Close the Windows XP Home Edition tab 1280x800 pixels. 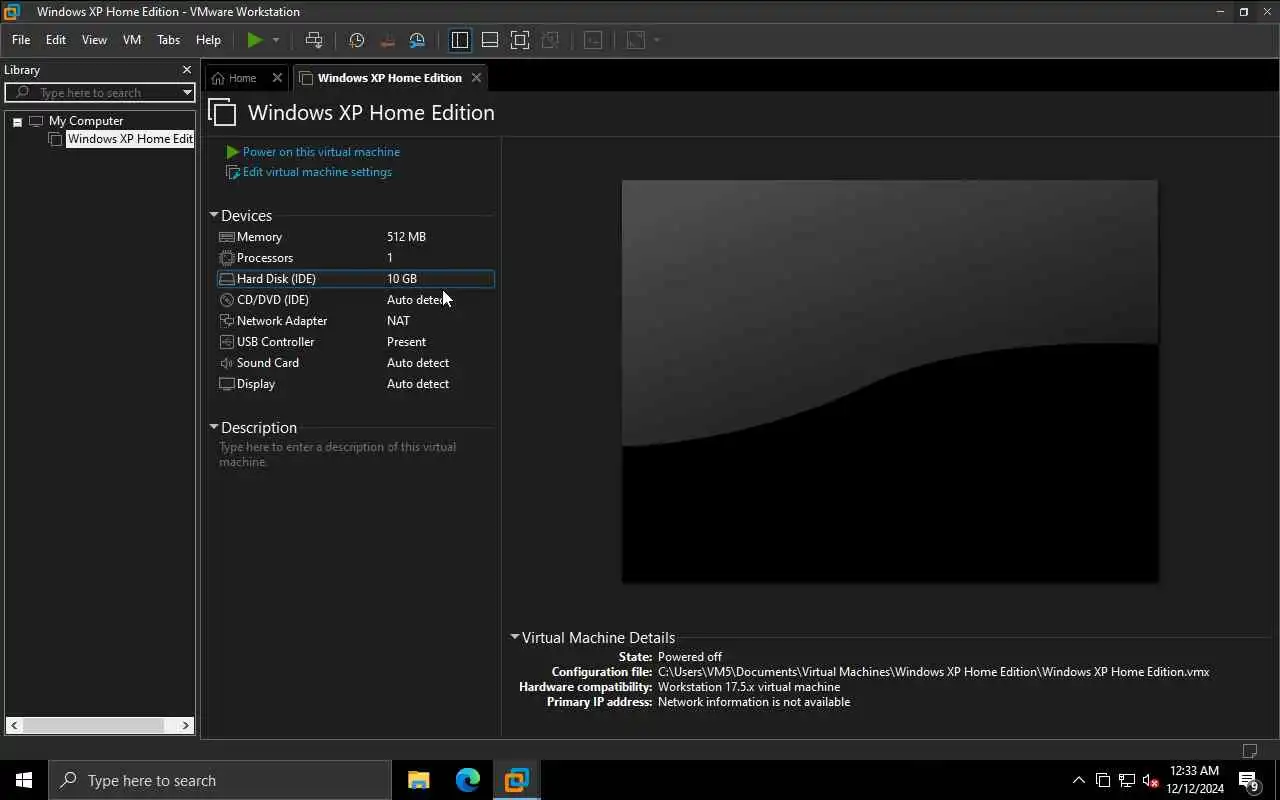(476, 78)
